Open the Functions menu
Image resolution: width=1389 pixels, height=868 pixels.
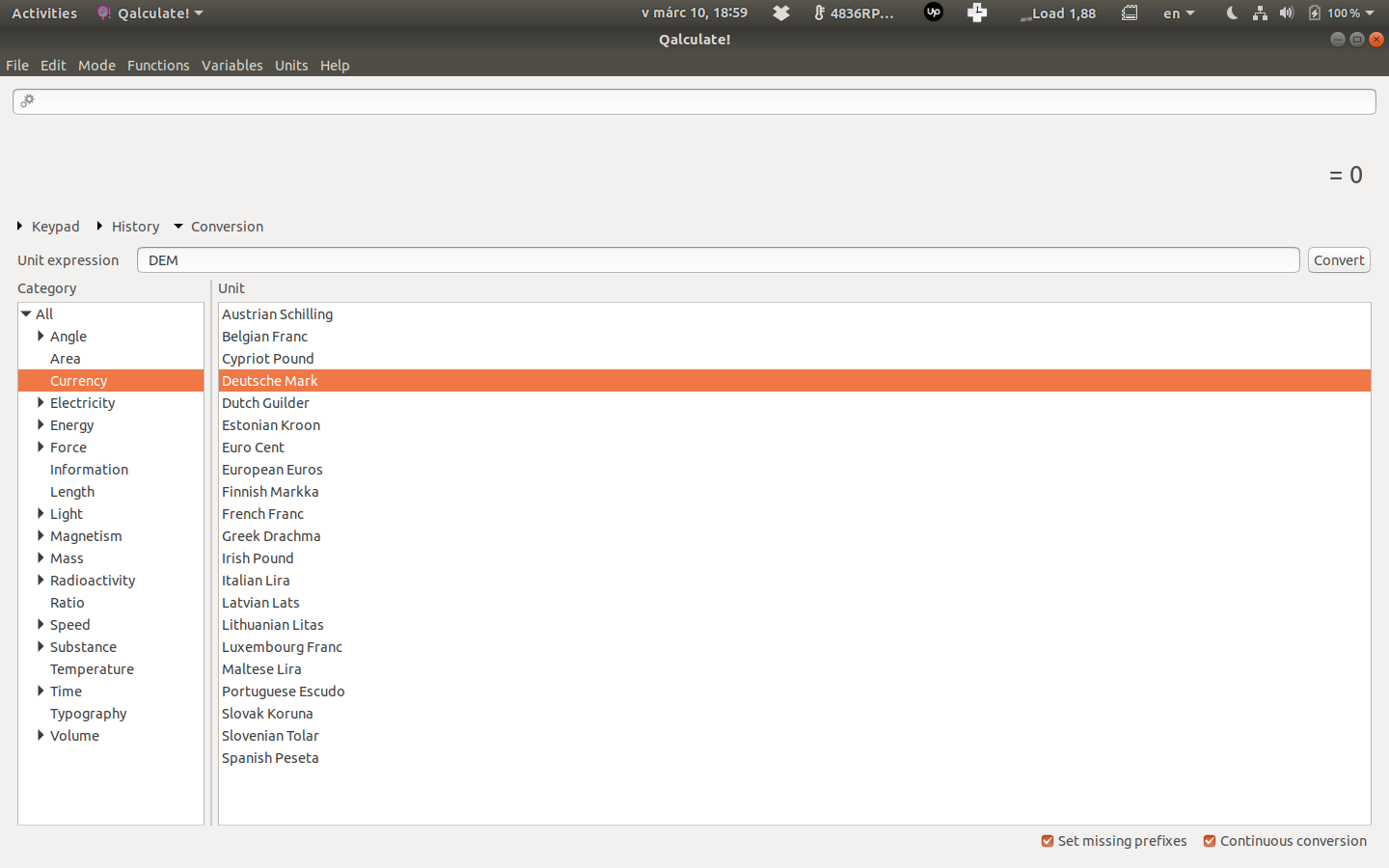[x=158, y=66]
